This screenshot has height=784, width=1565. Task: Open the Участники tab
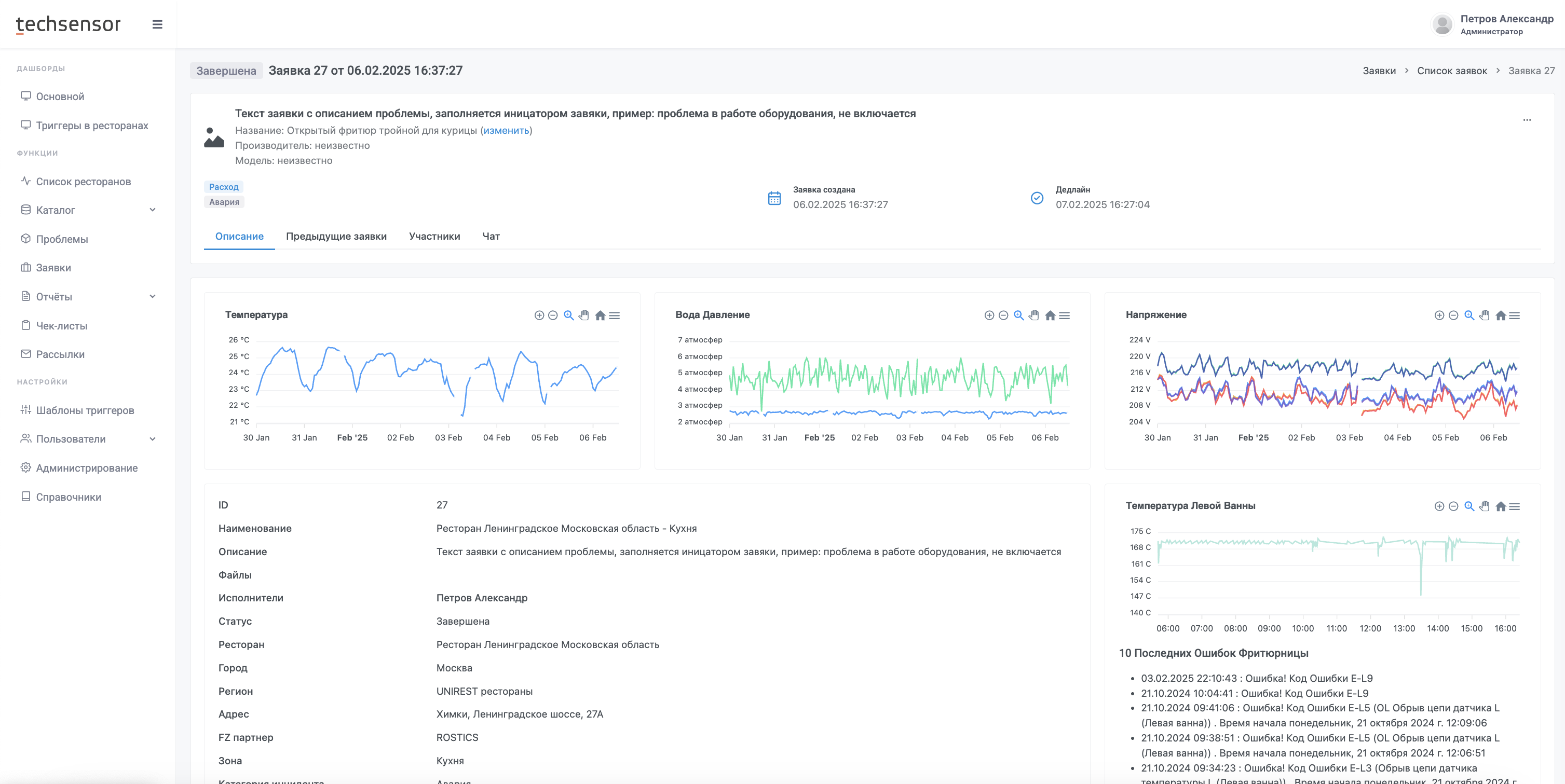[434, 236]
